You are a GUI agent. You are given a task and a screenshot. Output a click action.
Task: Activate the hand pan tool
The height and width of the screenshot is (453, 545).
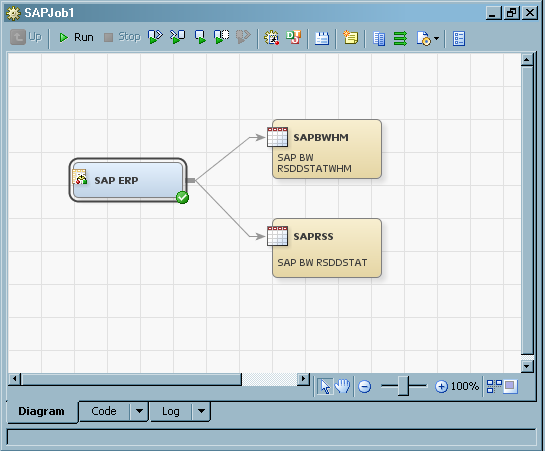[342, 386]
